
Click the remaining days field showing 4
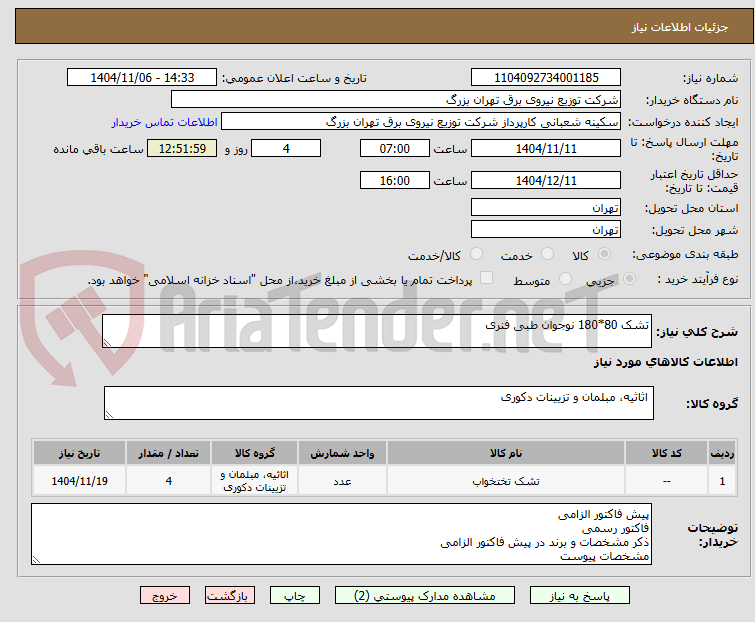pos(286,148)
